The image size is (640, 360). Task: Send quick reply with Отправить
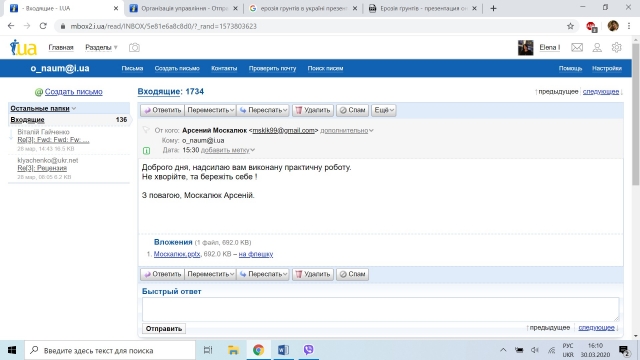pyautogui.click(x=164, y=329)
